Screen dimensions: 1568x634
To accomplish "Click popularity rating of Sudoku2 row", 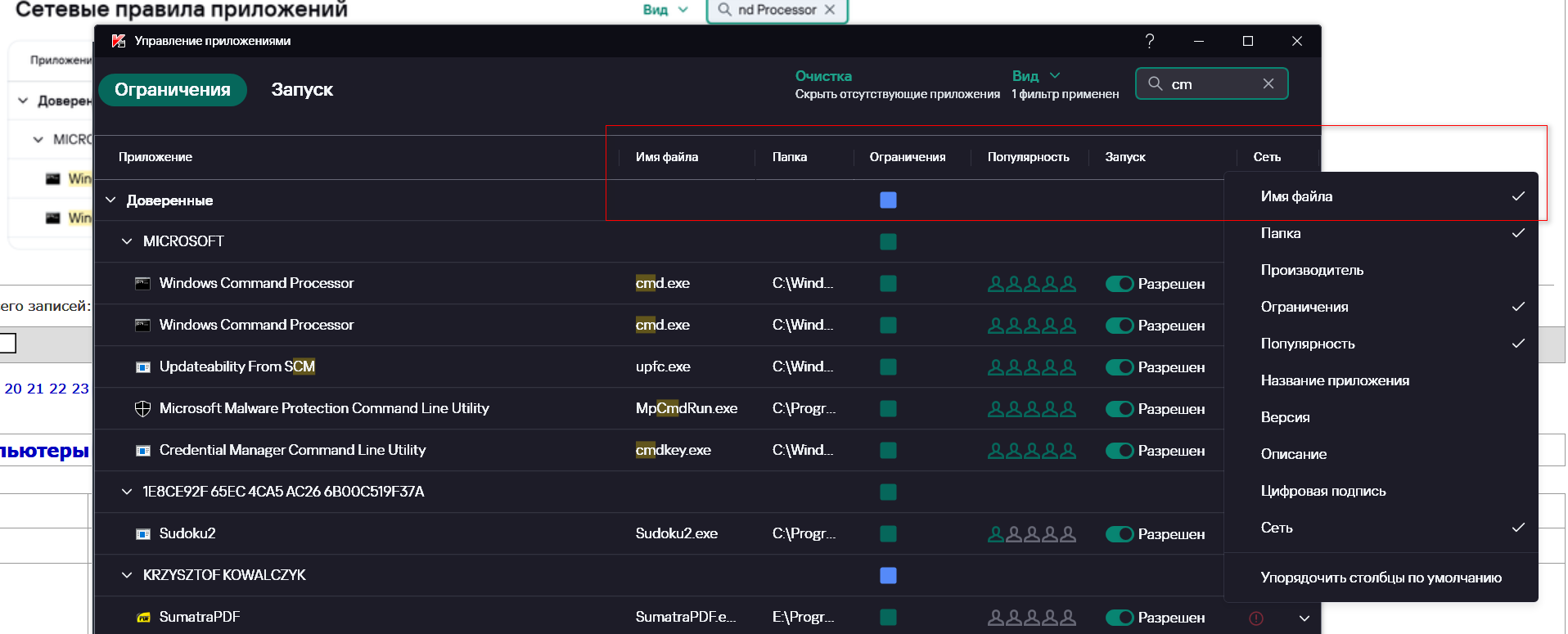I will 1032,534.
